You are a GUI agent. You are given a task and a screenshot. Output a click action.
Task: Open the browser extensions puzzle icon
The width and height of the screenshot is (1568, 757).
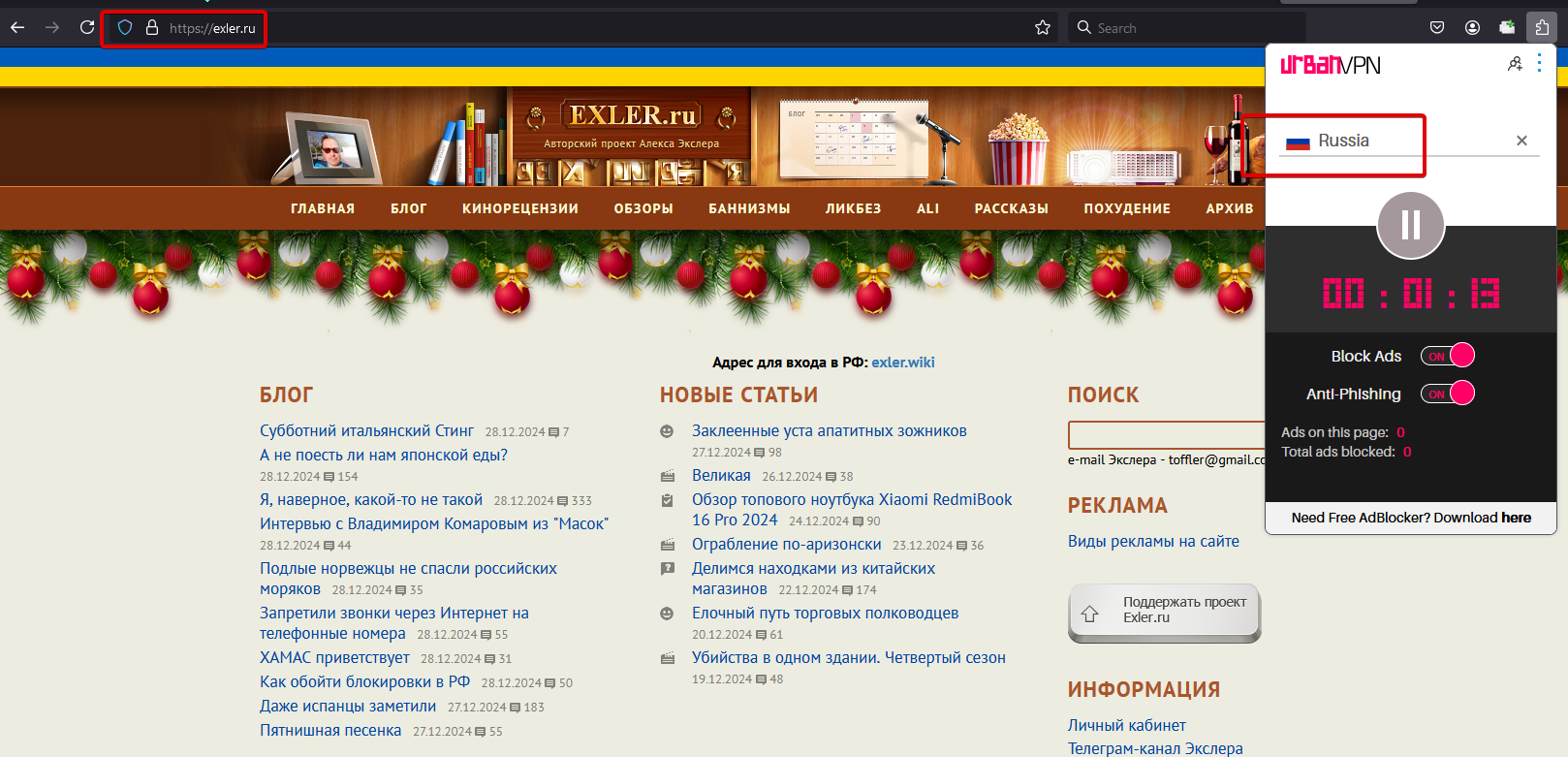[1541, 28]
